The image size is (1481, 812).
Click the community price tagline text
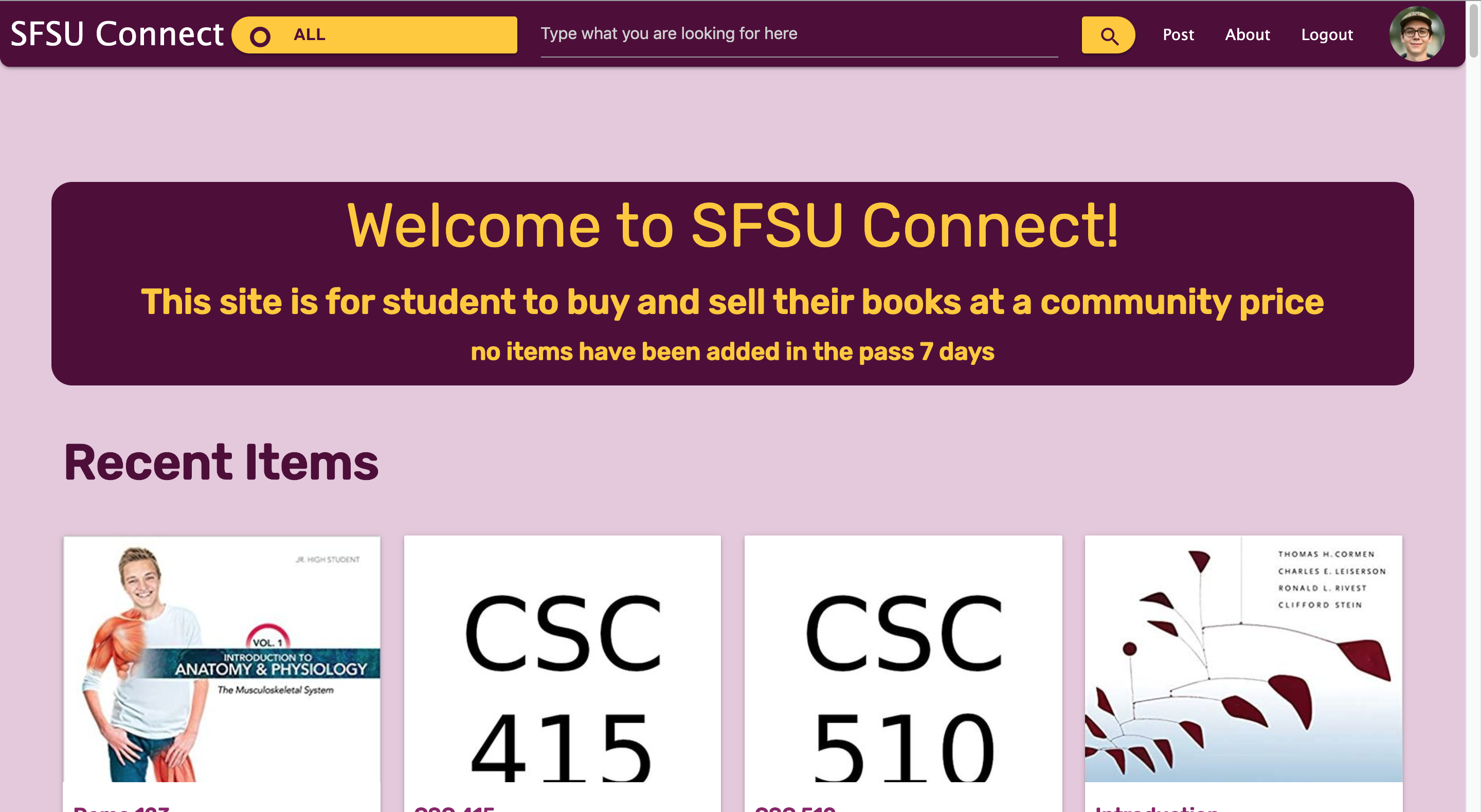point(732,302)
